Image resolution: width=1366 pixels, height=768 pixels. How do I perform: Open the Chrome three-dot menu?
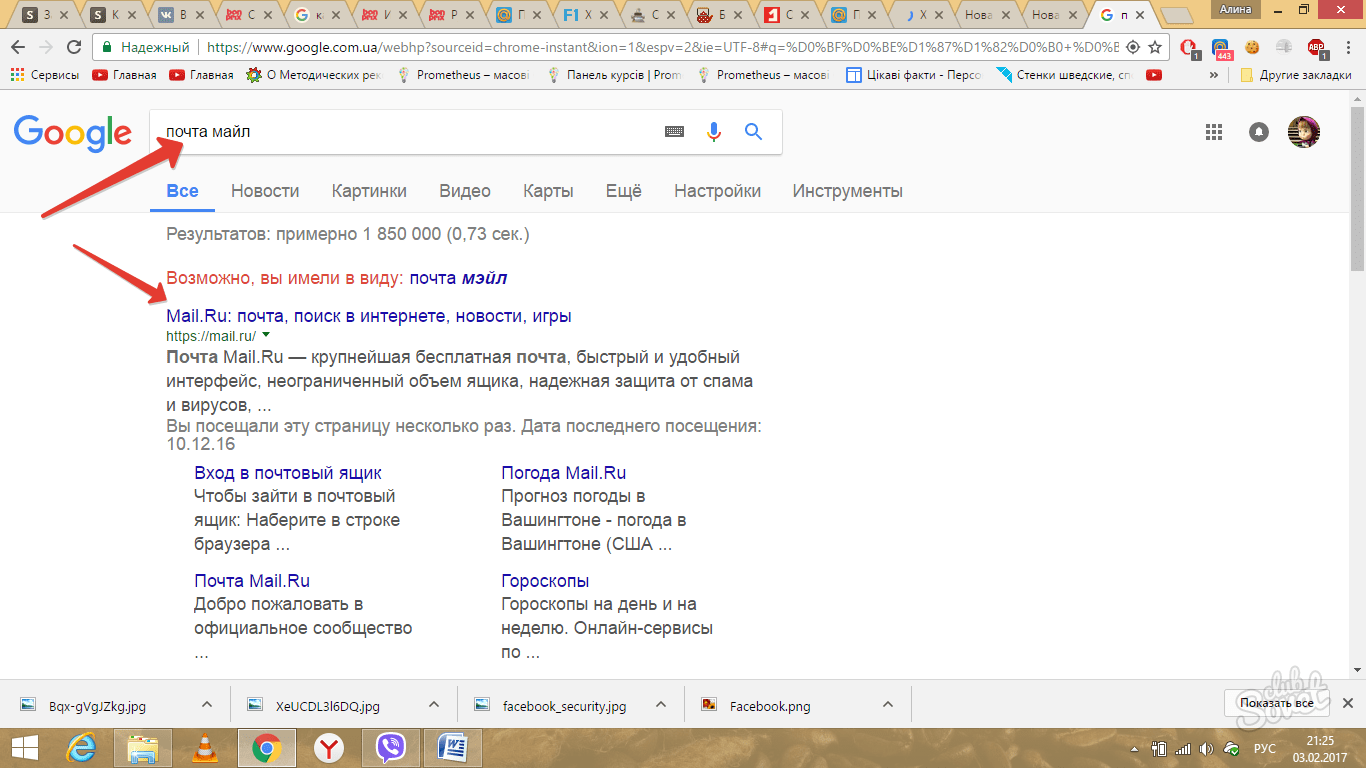point(1349,47)
